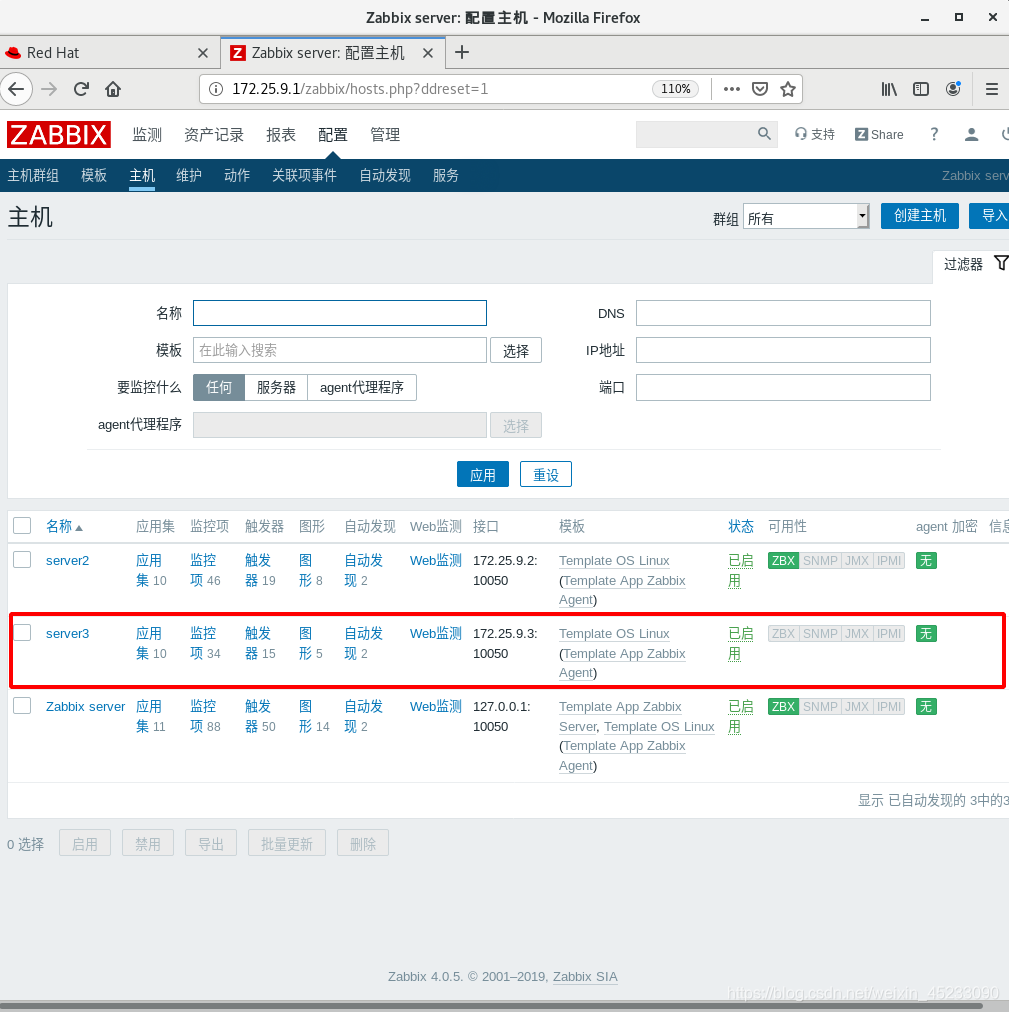Open Zabbix help question mark

click(x=933, y=134)
